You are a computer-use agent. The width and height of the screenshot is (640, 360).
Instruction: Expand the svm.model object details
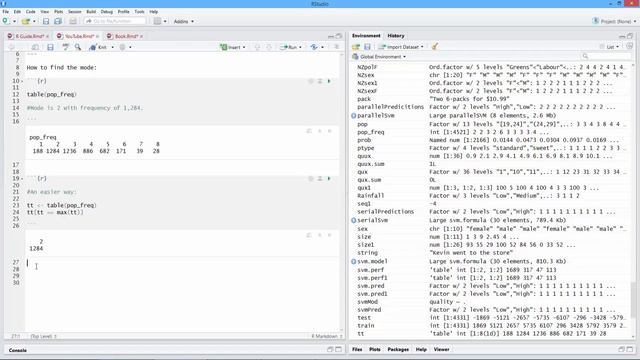click(x=354, y=262)
